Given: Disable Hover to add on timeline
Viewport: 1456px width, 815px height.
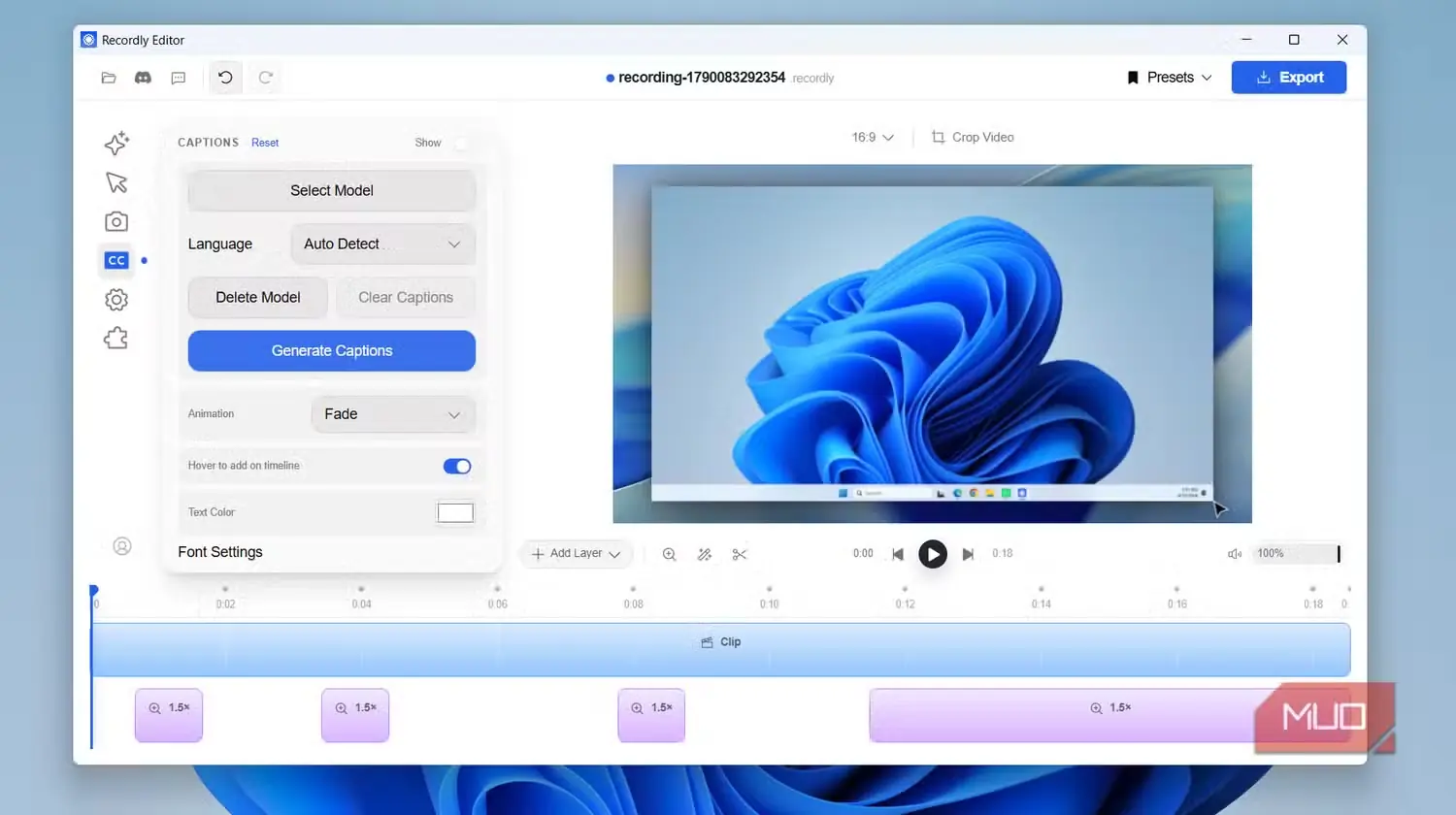Looking at the screenshot, I should (457, 467).
